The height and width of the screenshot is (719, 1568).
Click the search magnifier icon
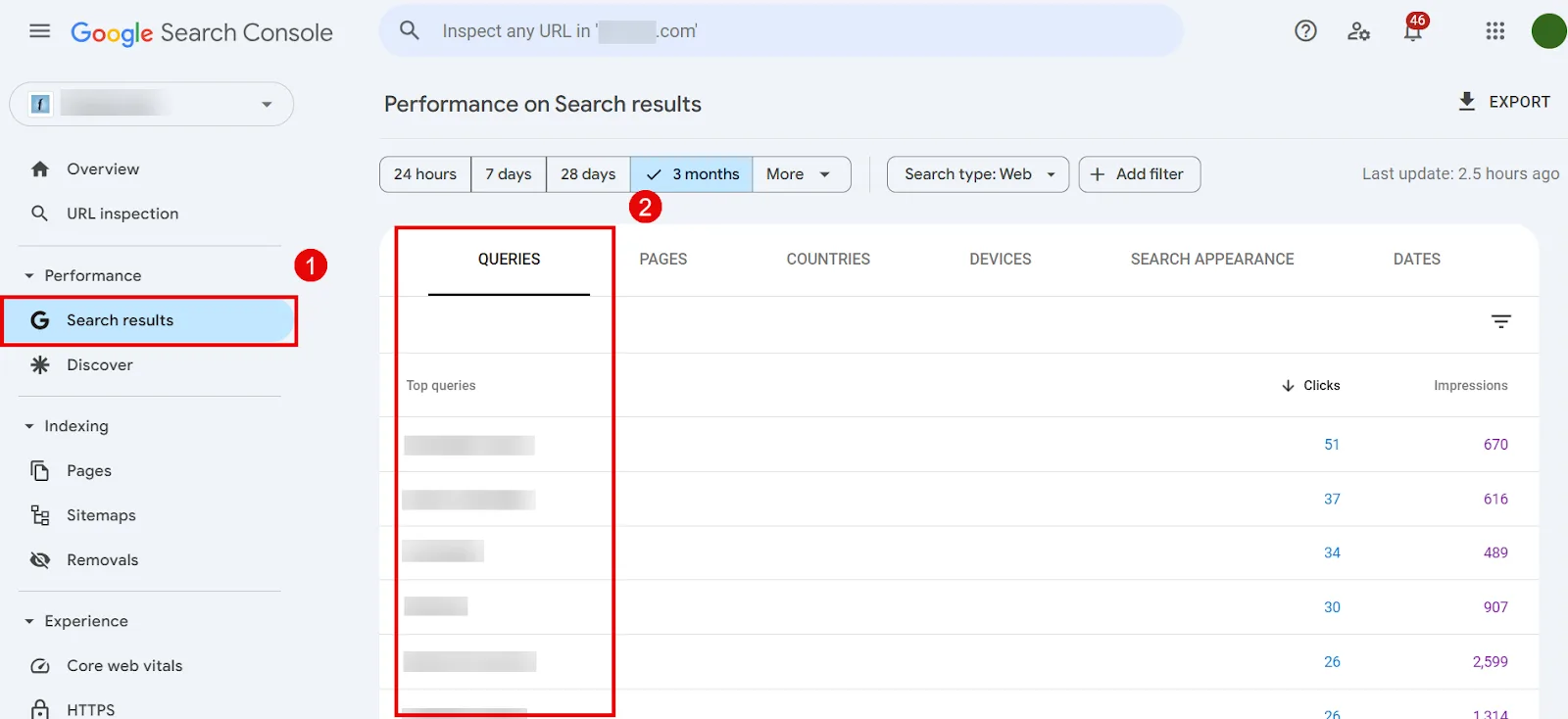(410, 30)
